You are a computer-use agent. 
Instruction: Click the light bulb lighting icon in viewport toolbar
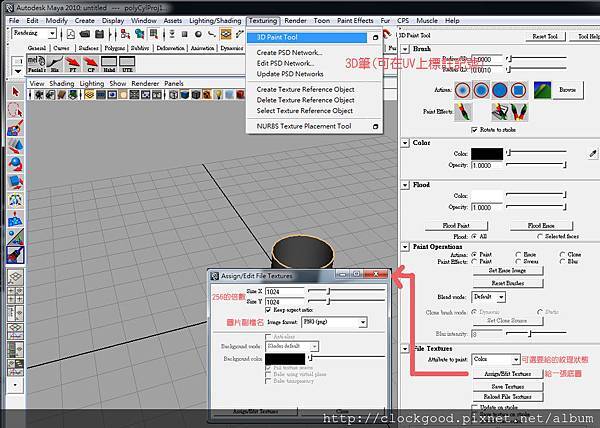(218, 94)
